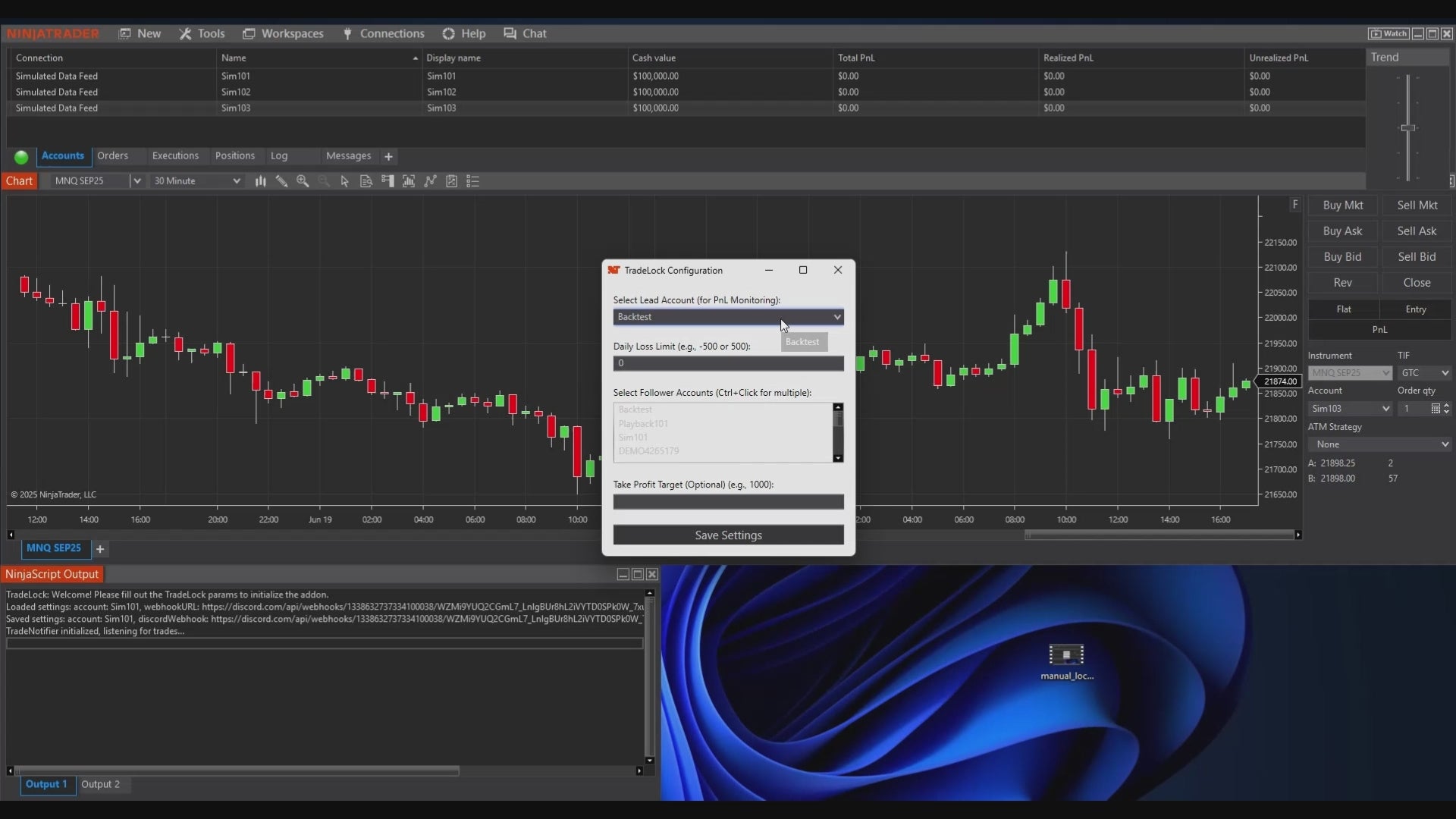Screen dimensions: 1456x819
Task: Select the cursor pointer tool icon
Action: click(344, 181)
